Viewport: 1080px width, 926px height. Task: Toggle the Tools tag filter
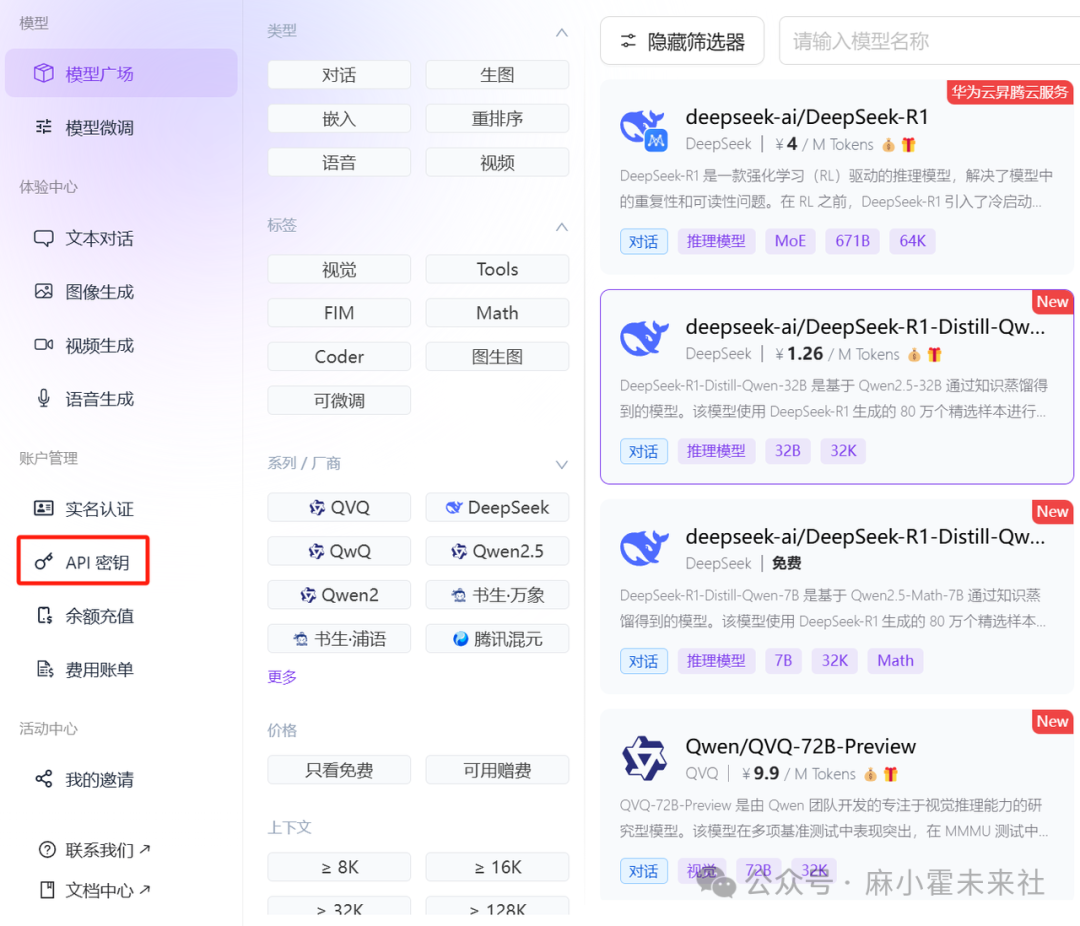[x=497, y=269]
